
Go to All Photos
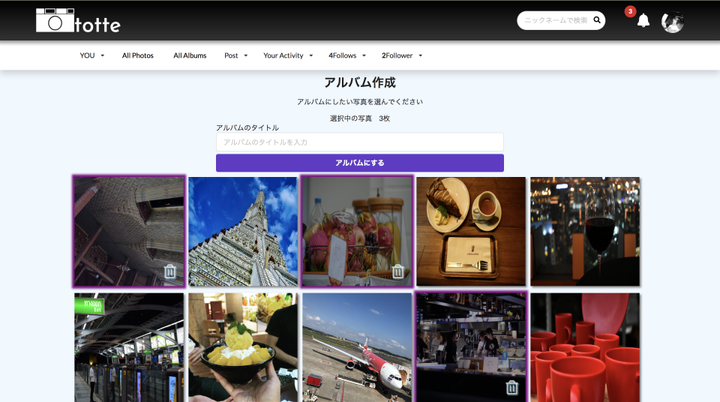pyautogui.click(x=138, y=56)
